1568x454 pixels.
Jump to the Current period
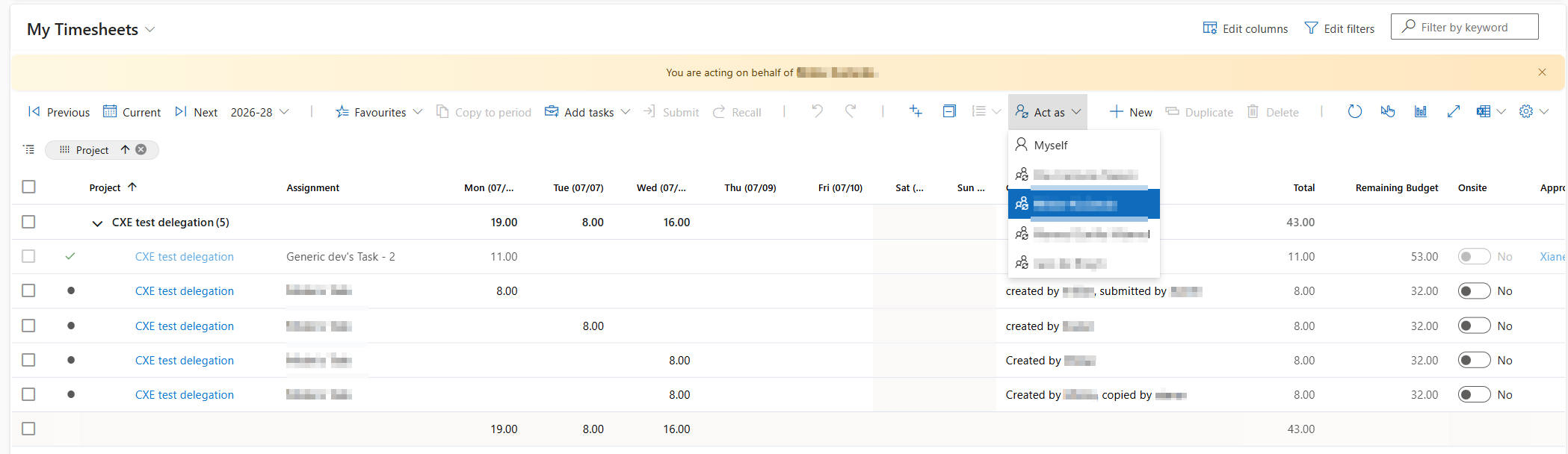pyautogui.click(x=132, y=112)
